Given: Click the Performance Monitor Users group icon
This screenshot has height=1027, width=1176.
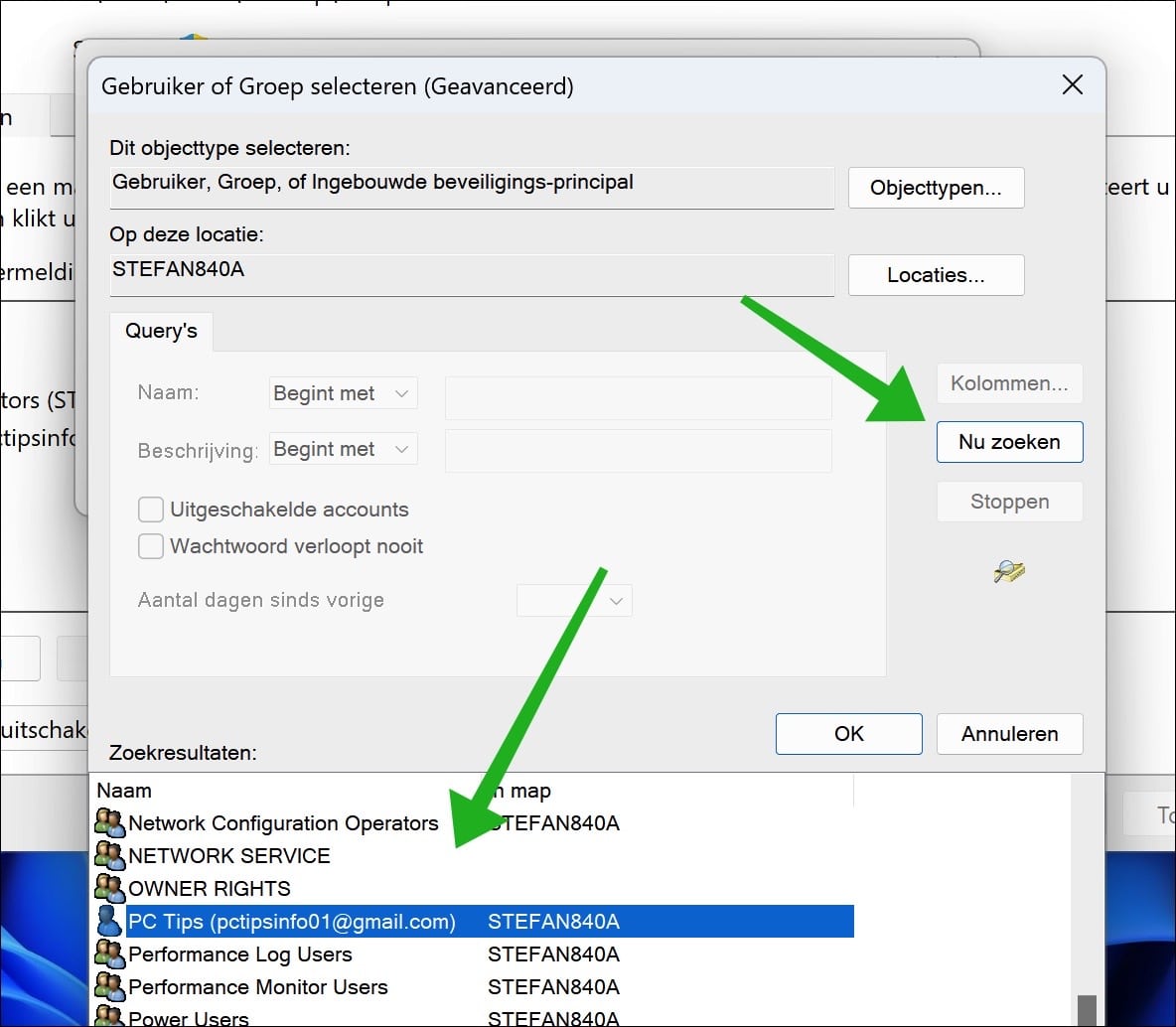Looking at the screenshot, I should point(109,987).
